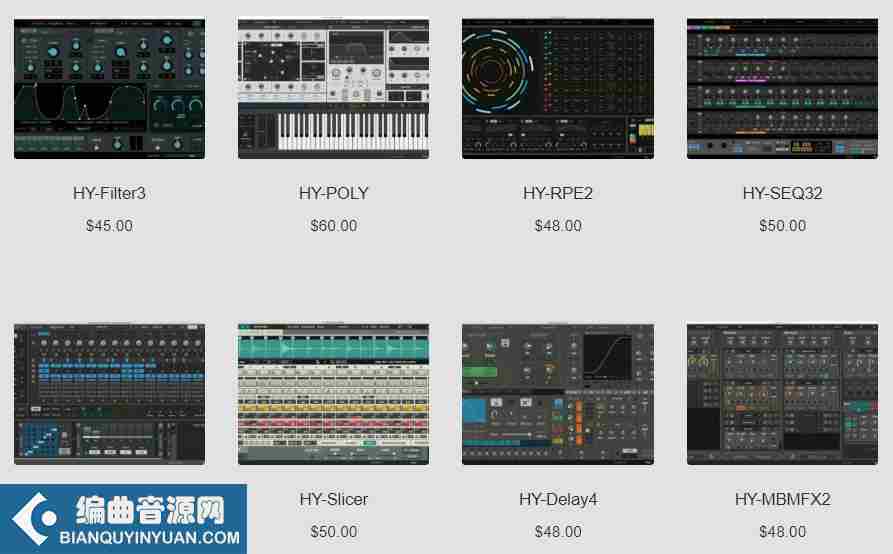Click the HY-Filter3 product title

(109, 194)
